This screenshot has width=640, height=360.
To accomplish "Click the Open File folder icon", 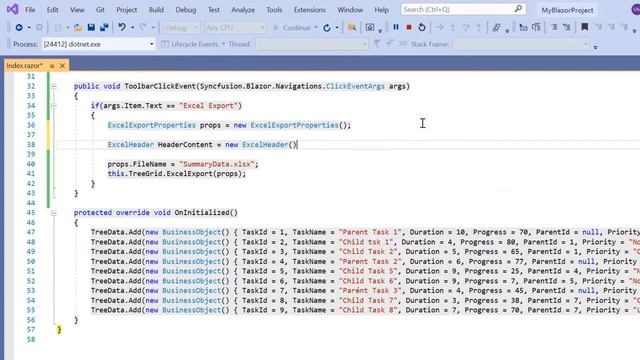I will [x=78, y=27].
